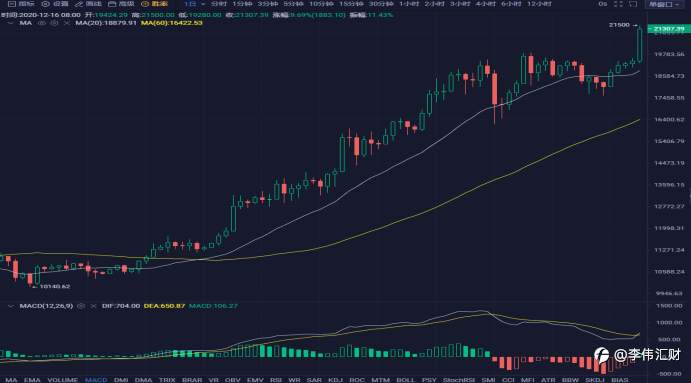
Task: Select ATR in the bottom indicator bar
Action: click(548, 379)
